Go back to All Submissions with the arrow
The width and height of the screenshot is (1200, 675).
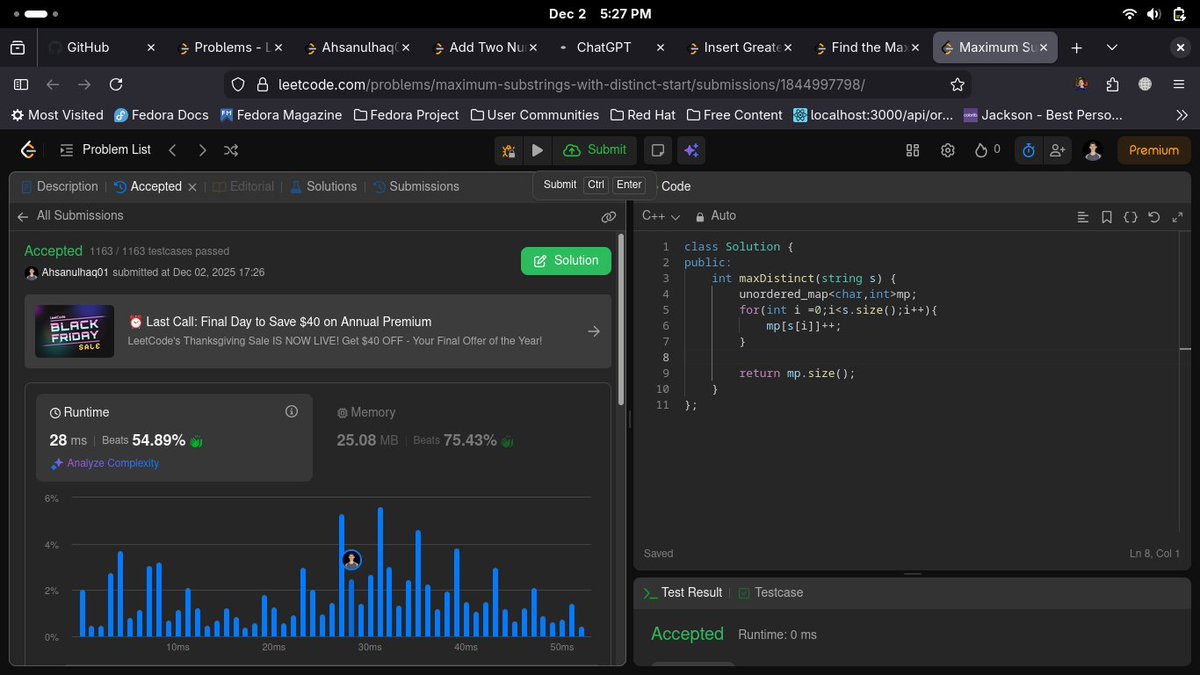coord(22,216)
